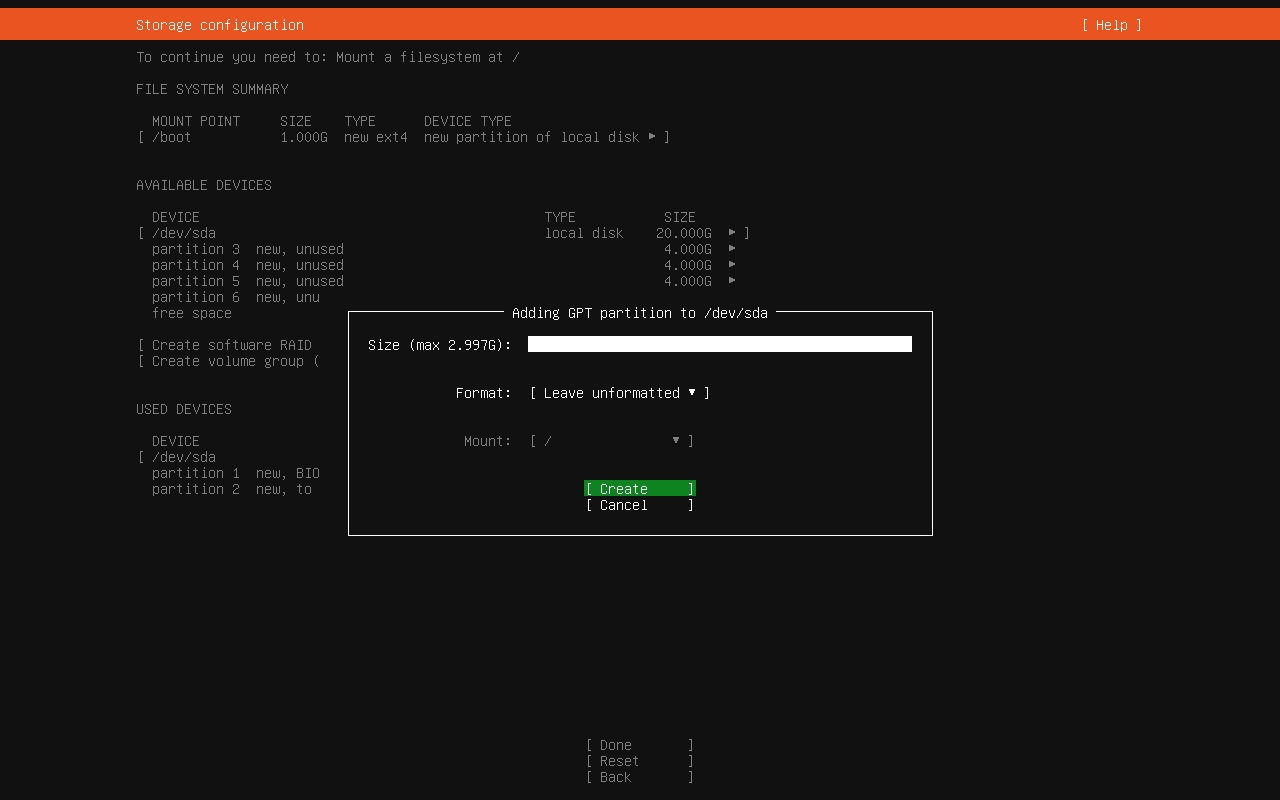Click arrow icon for partition 5
The height and width of the screenshot is (800, 1280).
point(732,281)
